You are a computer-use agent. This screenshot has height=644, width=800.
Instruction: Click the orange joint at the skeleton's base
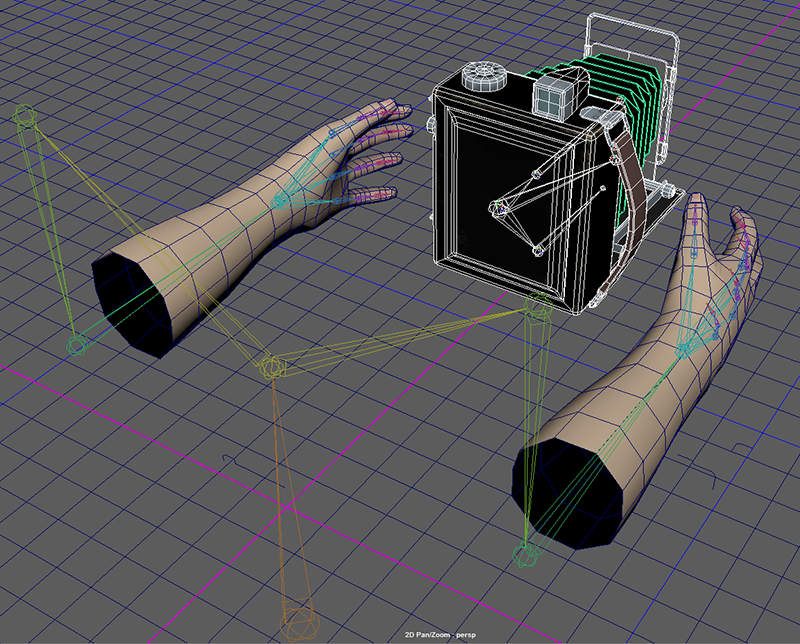(x=299, y=625)
